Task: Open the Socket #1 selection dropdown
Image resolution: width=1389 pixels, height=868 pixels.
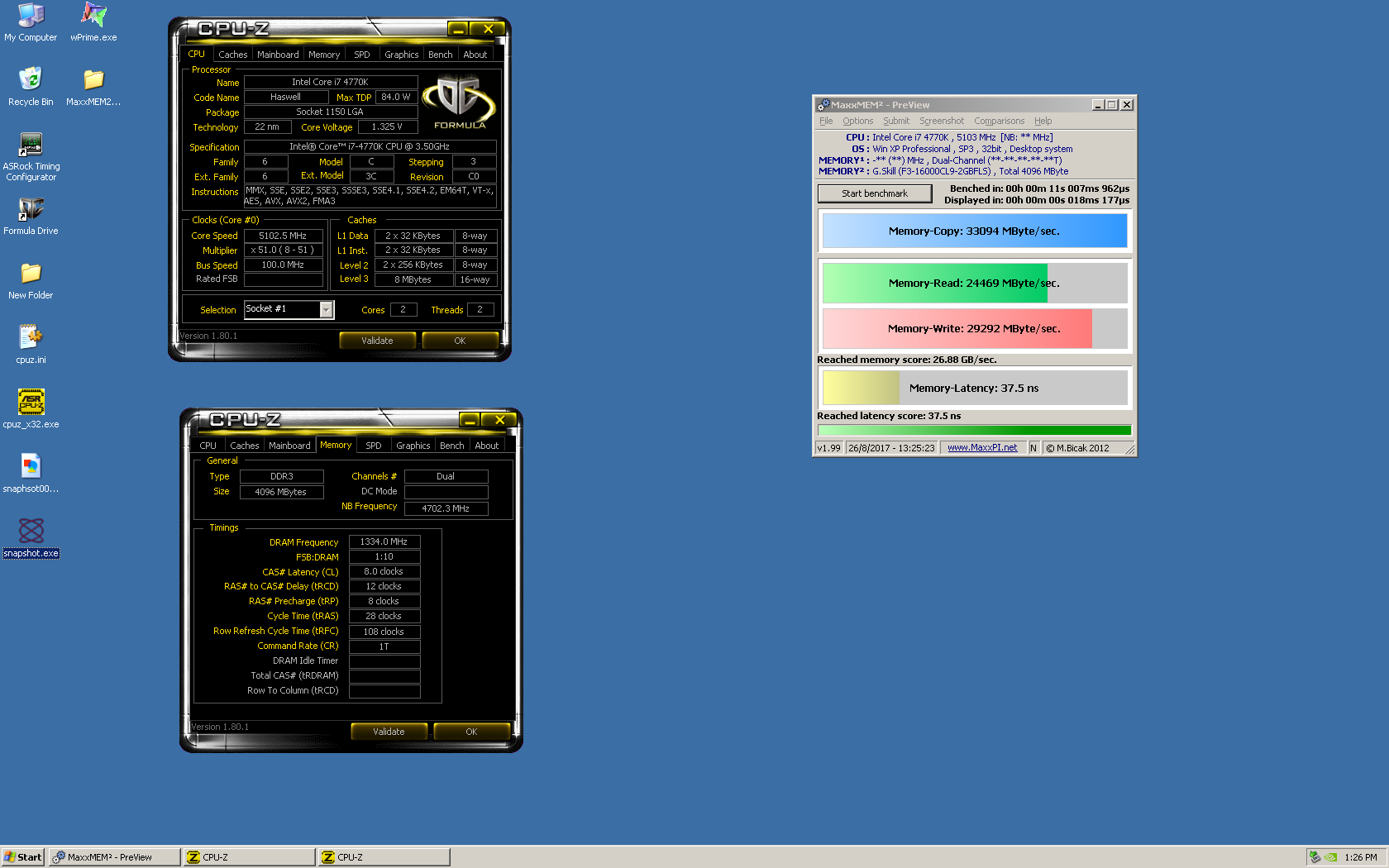Action: (x=327, y=309)
